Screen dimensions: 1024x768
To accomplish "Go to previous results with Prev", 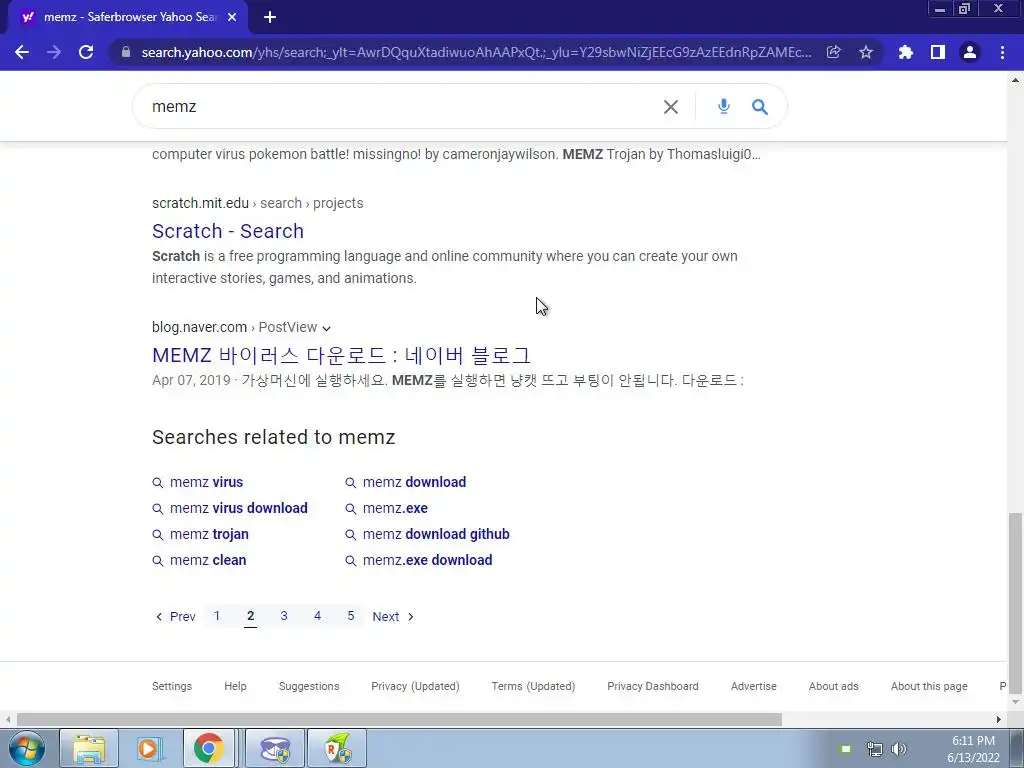I will tap(175, 616).
